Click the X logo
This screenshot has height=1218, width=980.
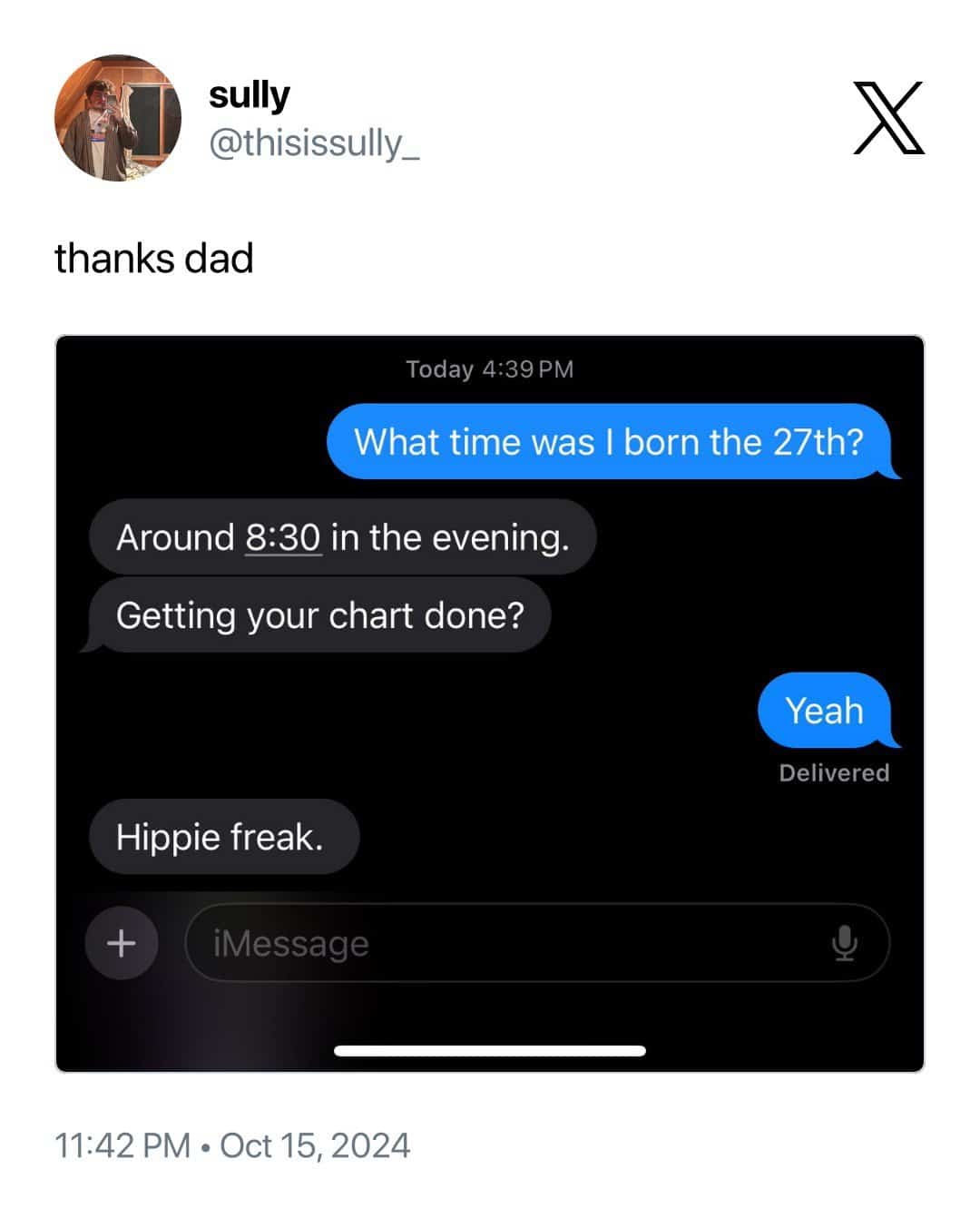[888, 118]
